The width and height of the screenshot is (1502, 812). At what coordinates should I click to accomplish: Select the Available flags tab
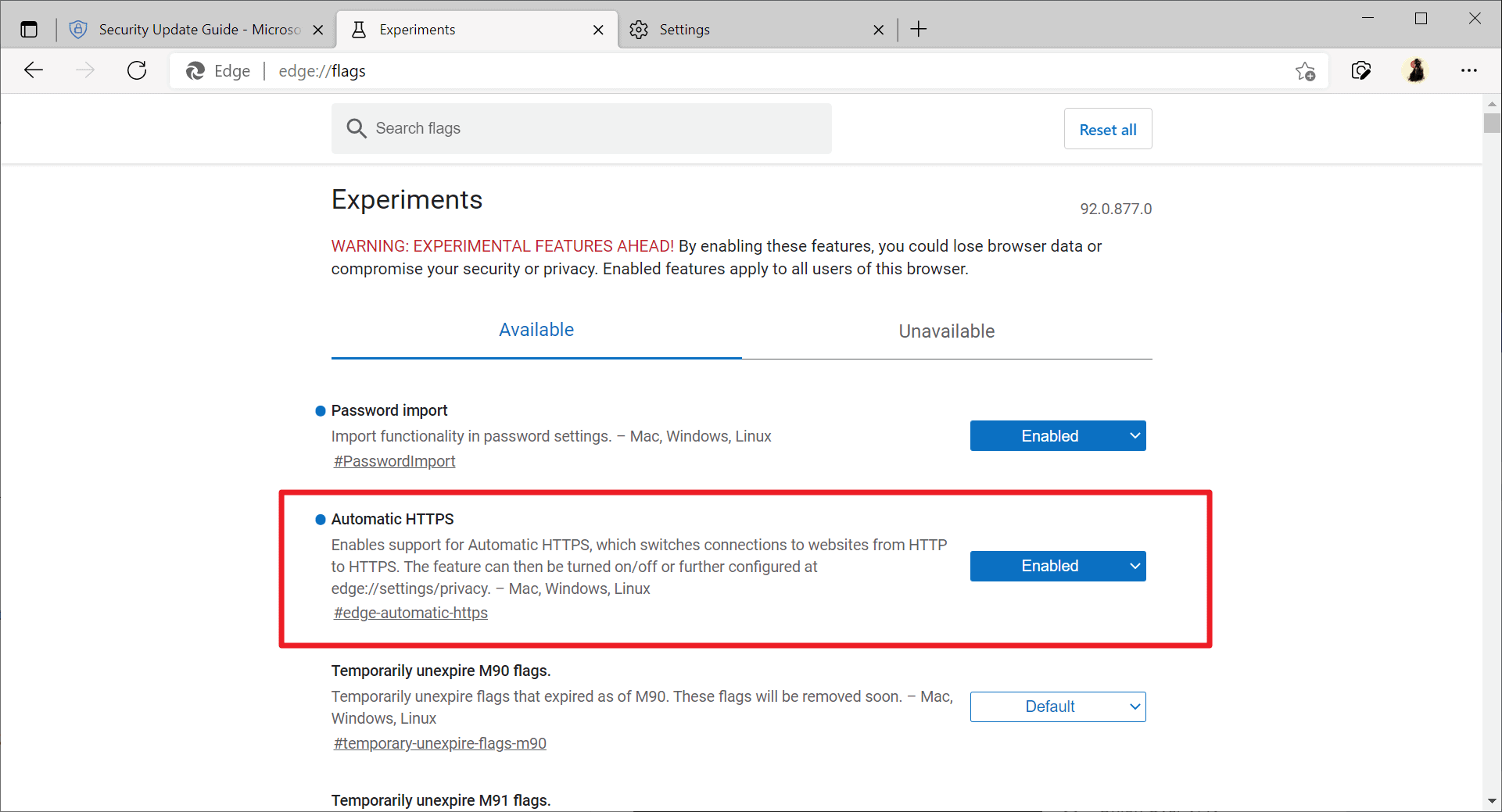pos(536,330)
